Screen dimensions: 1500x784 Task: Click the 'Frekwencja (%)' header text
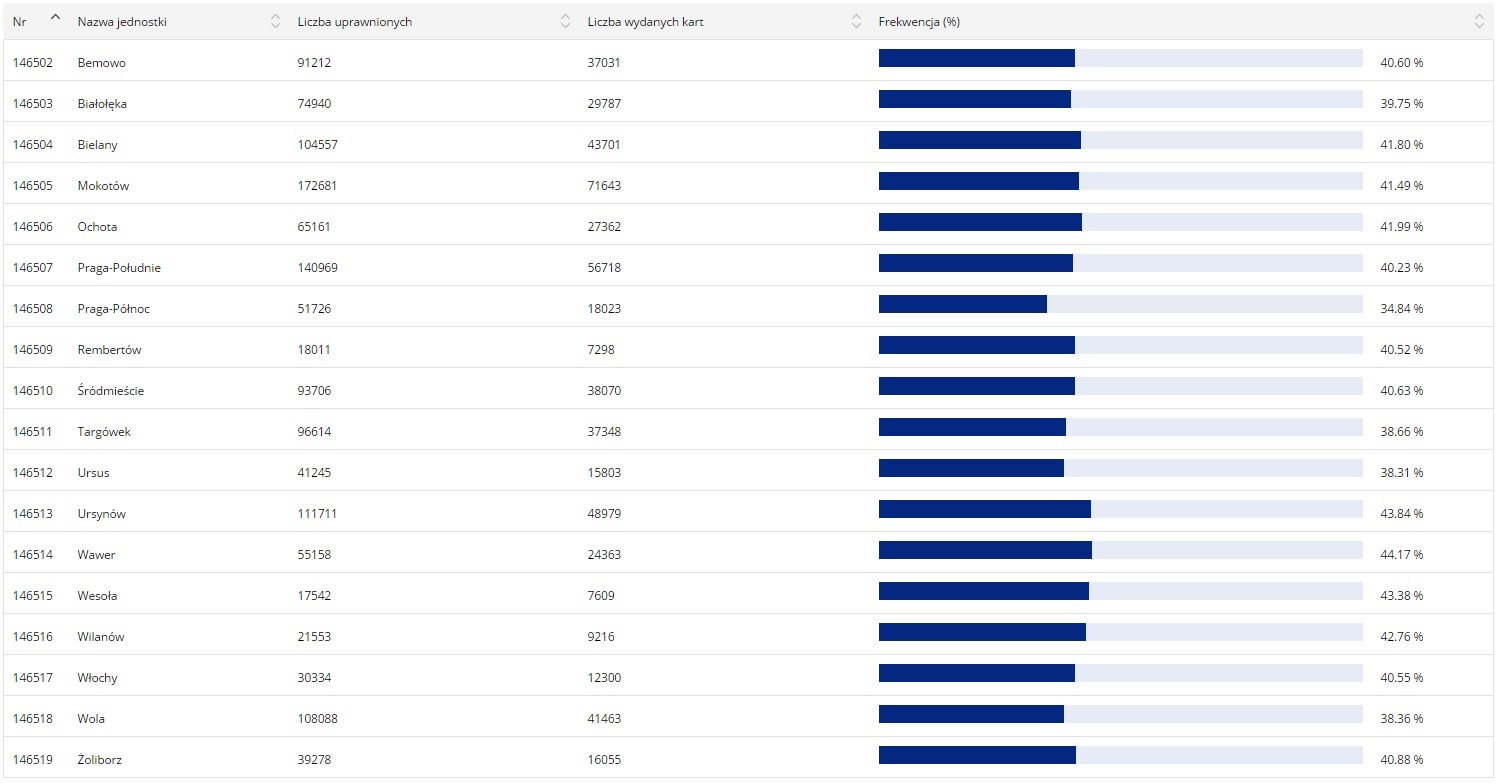(x=919, y=22)
